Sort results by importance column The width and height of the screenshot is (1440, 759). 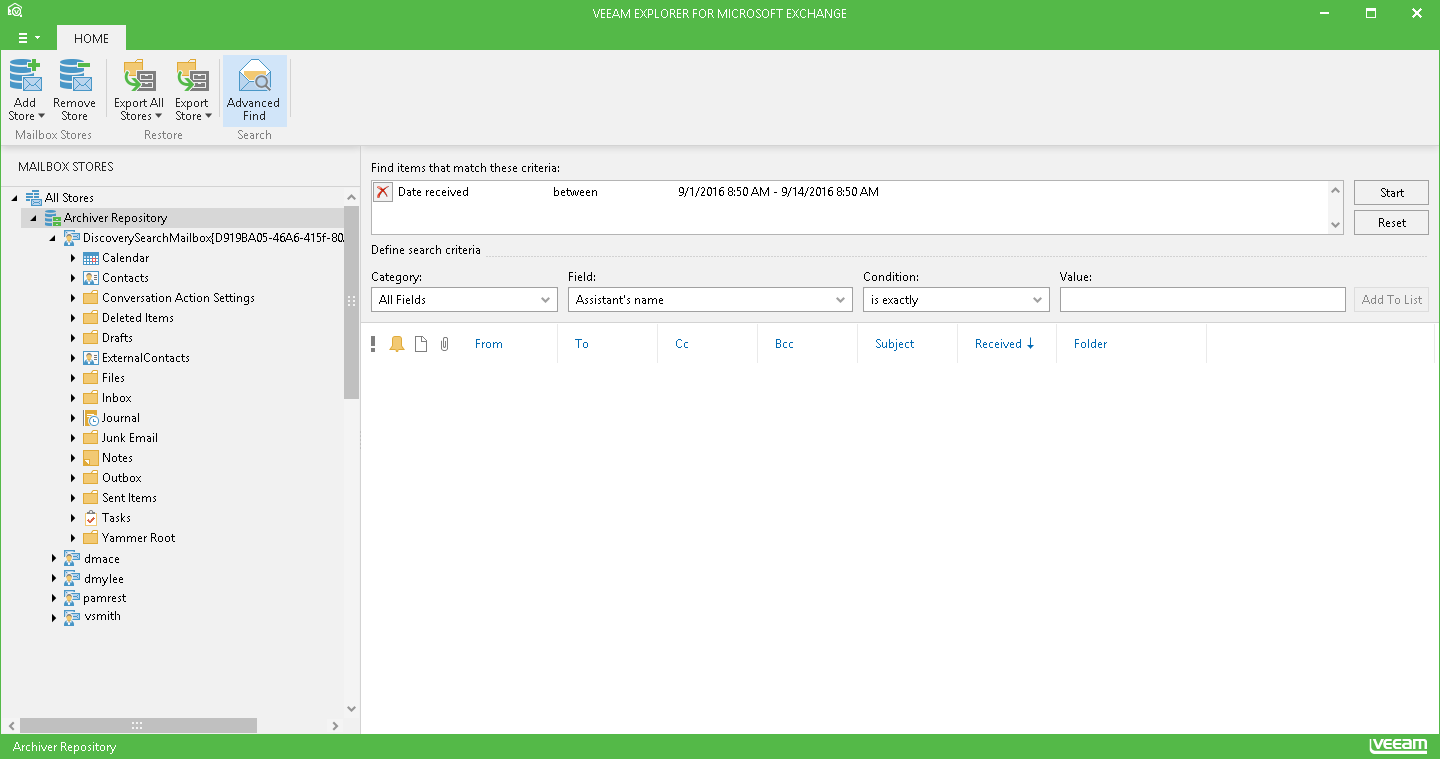coord(373,344)
